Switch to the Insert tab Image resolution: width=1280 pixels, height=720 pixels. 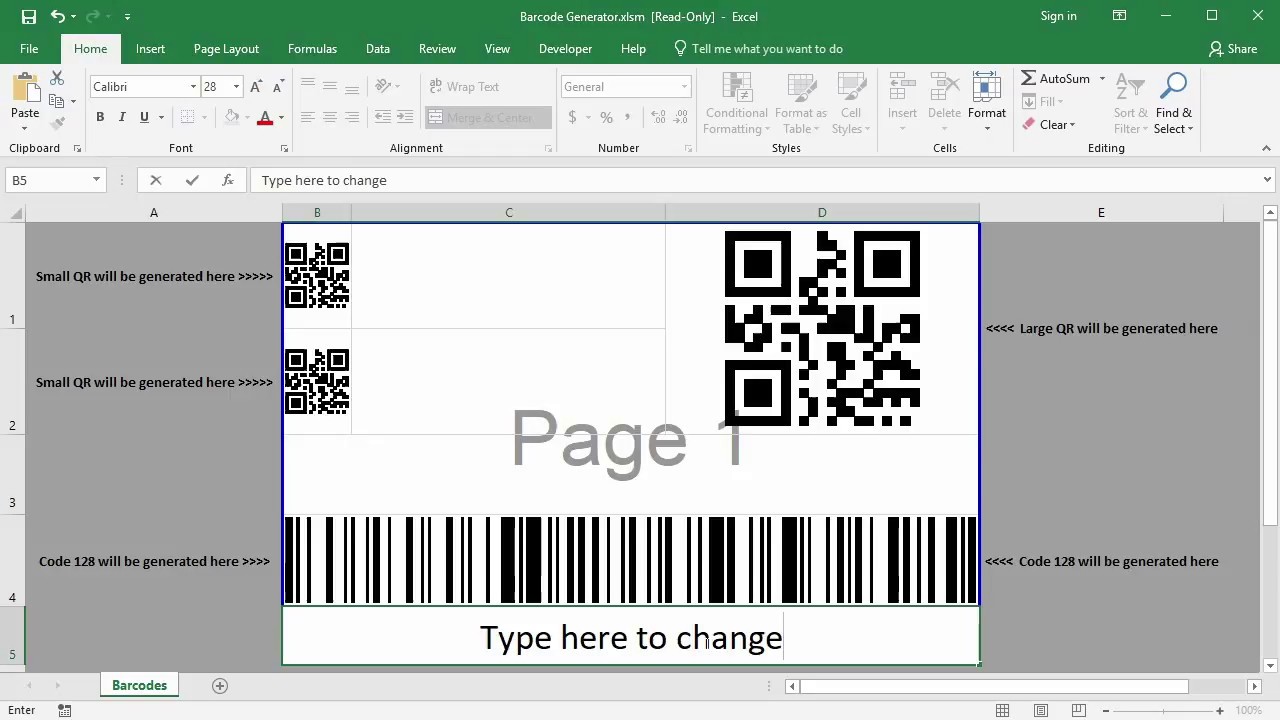(150, 48)
